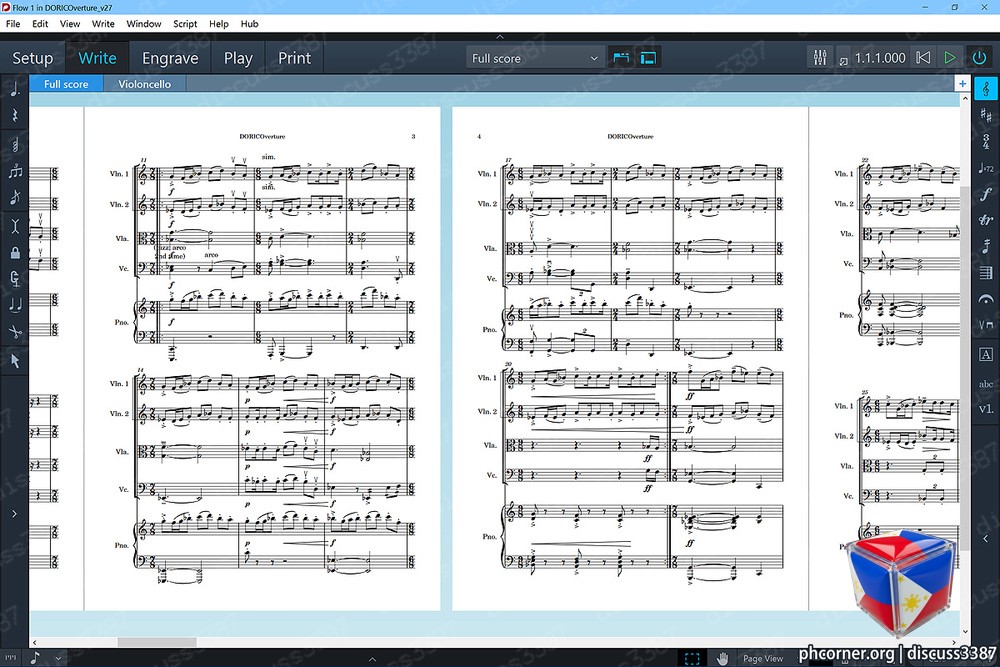This screenshot has height=667, width=1000.
Task: Open Time Signatures panel
Action: tap(985, 141)
